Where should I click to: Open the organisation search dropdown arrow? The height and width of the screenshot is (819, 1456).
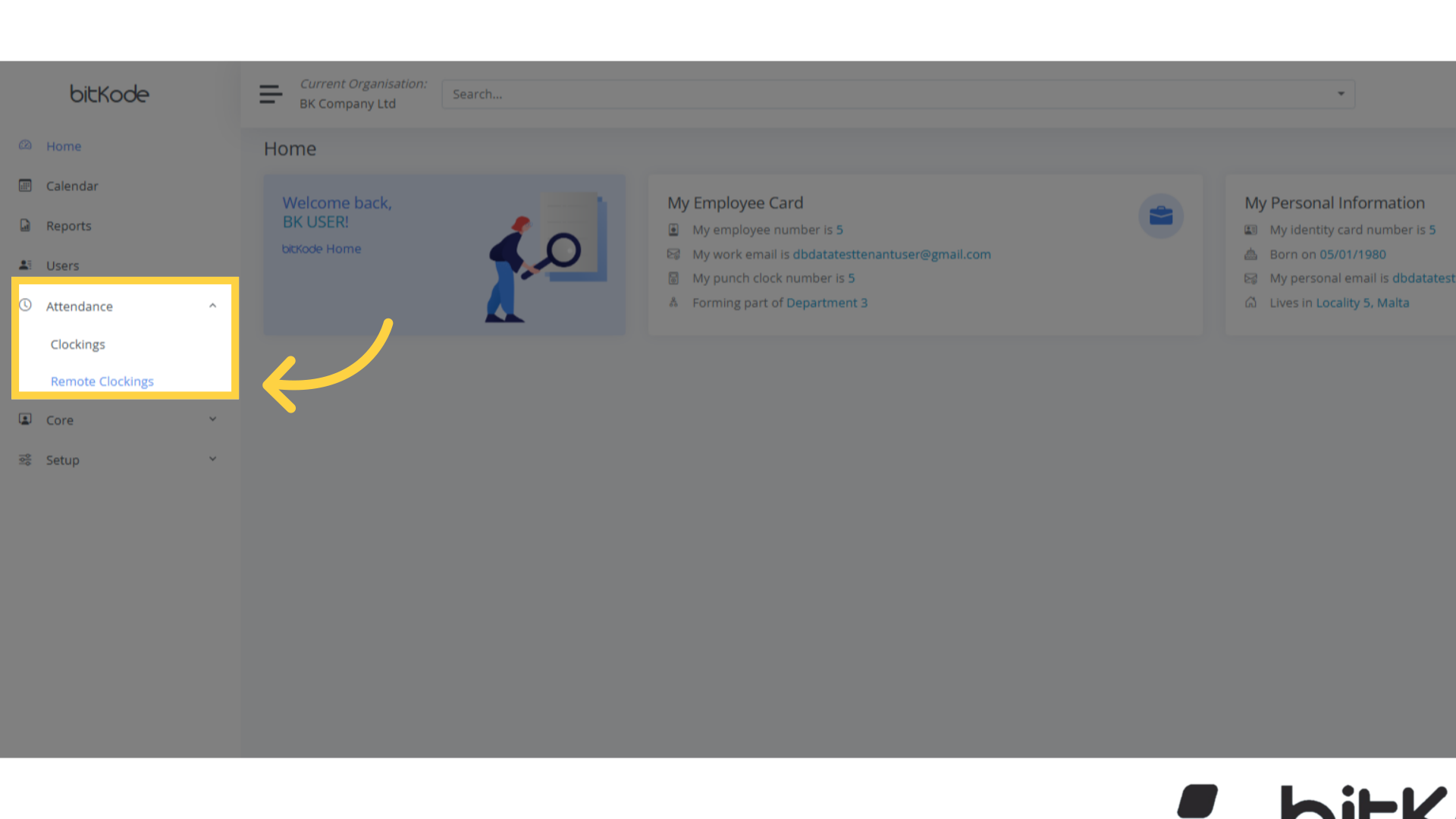tap(1341, 94)
